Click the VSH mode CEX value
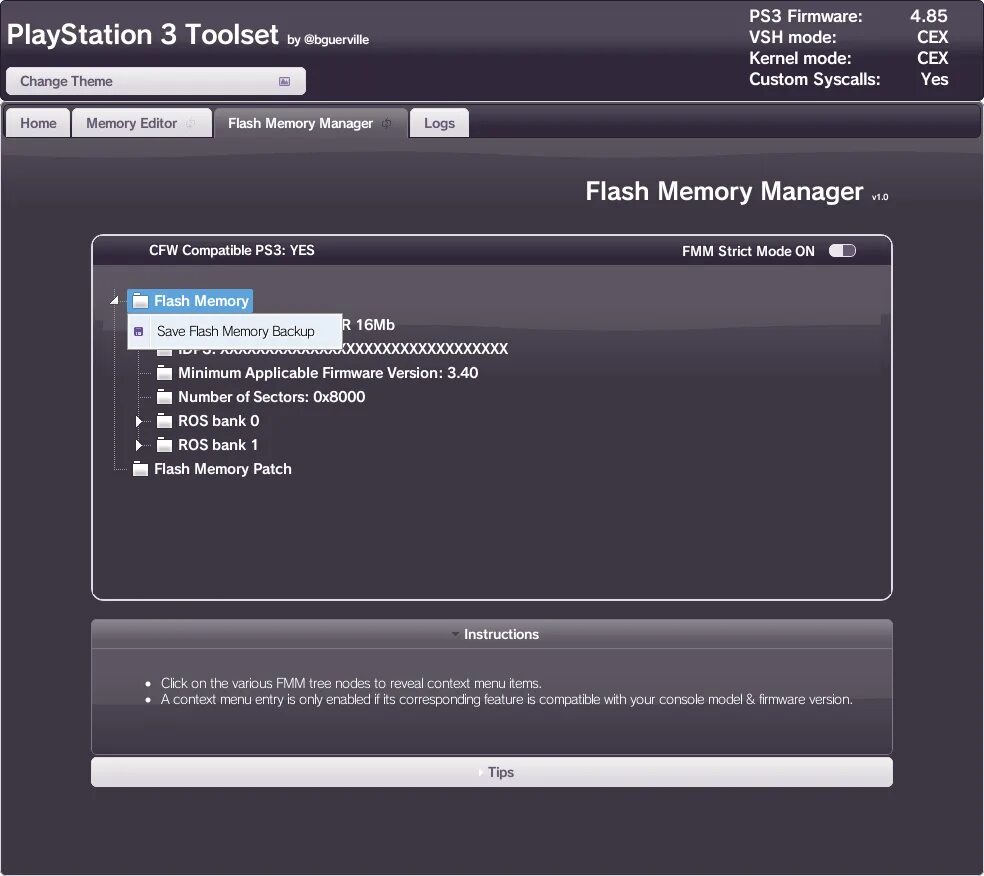 click(x=933, y=37)
